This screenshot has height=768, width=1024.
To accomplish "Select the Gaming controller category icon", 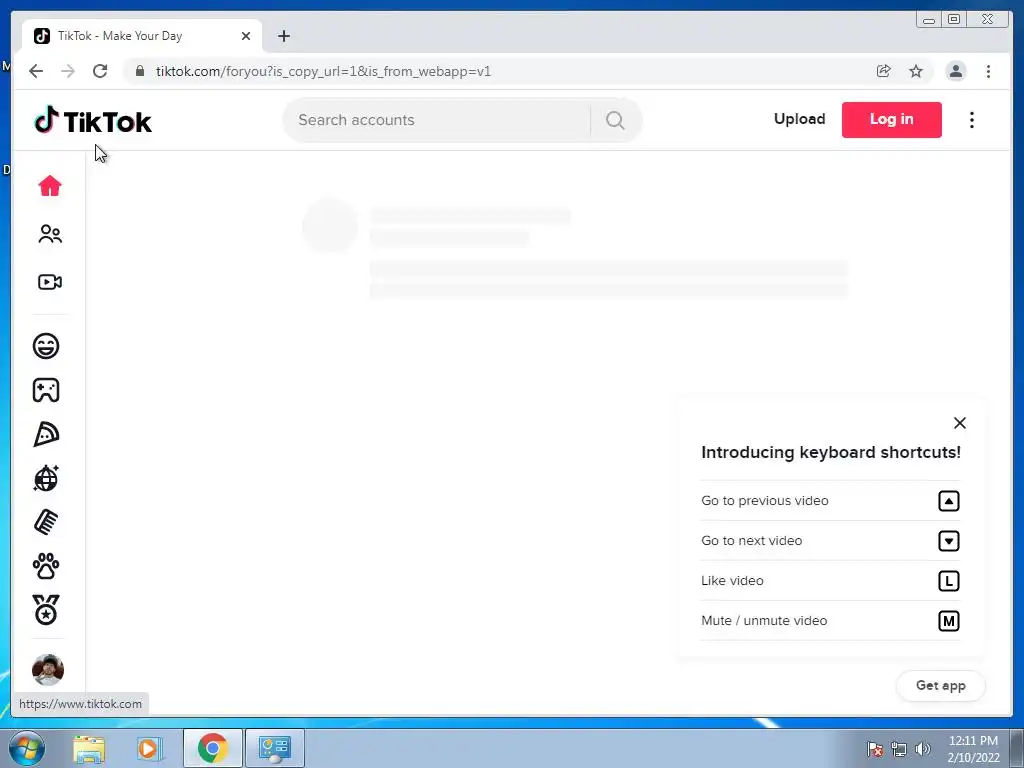I will (46, 390).
